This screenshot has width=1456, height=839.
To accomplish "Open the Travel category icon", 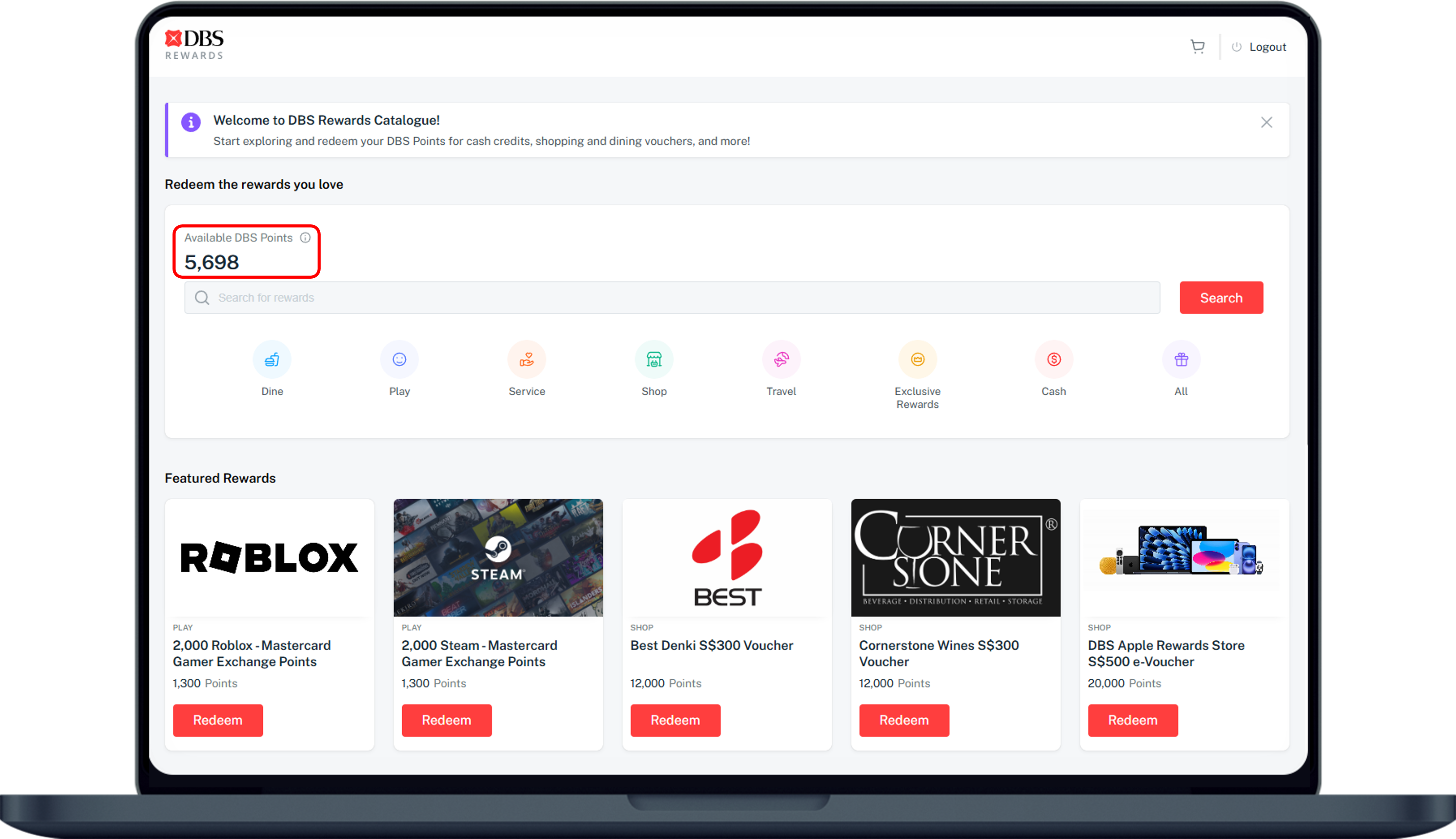I will (x=781, y=360).
